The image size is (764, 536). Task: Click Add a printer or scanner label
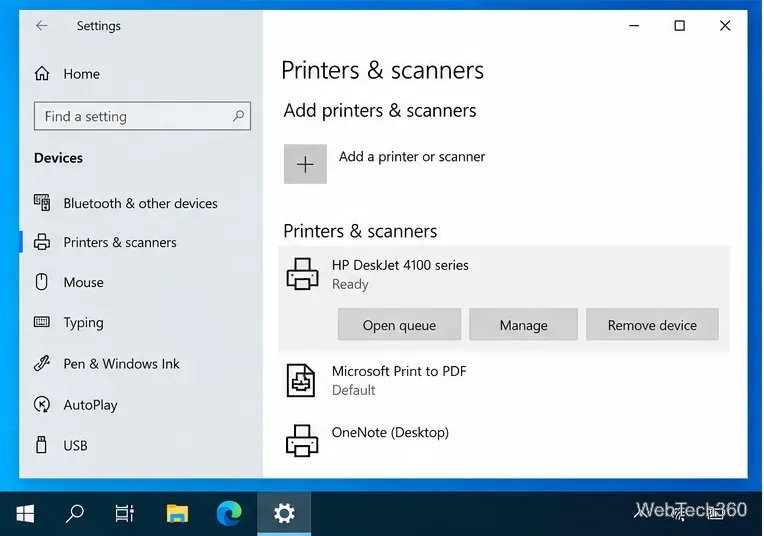412,156
